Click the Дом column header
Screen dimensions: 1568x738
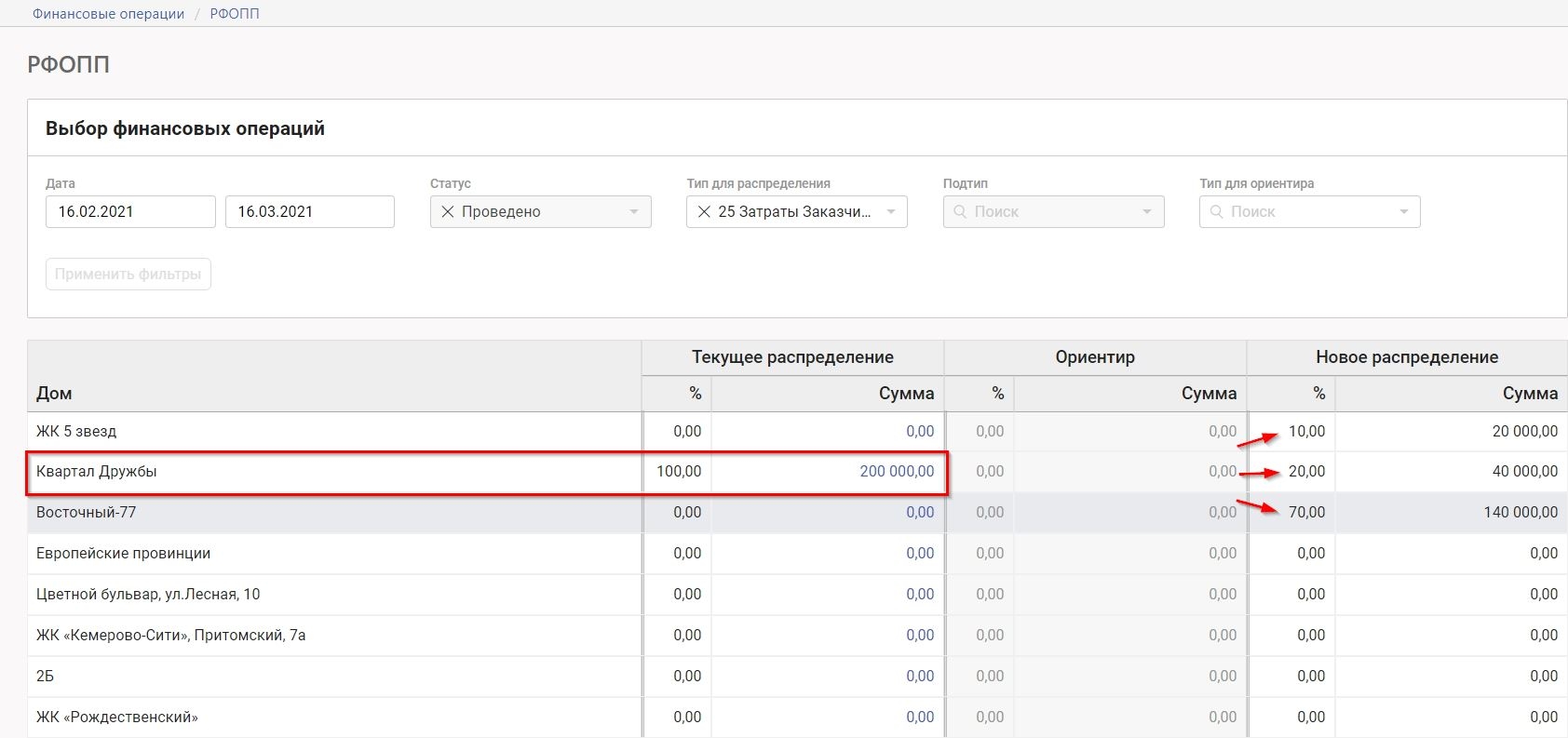pos(54,393)
